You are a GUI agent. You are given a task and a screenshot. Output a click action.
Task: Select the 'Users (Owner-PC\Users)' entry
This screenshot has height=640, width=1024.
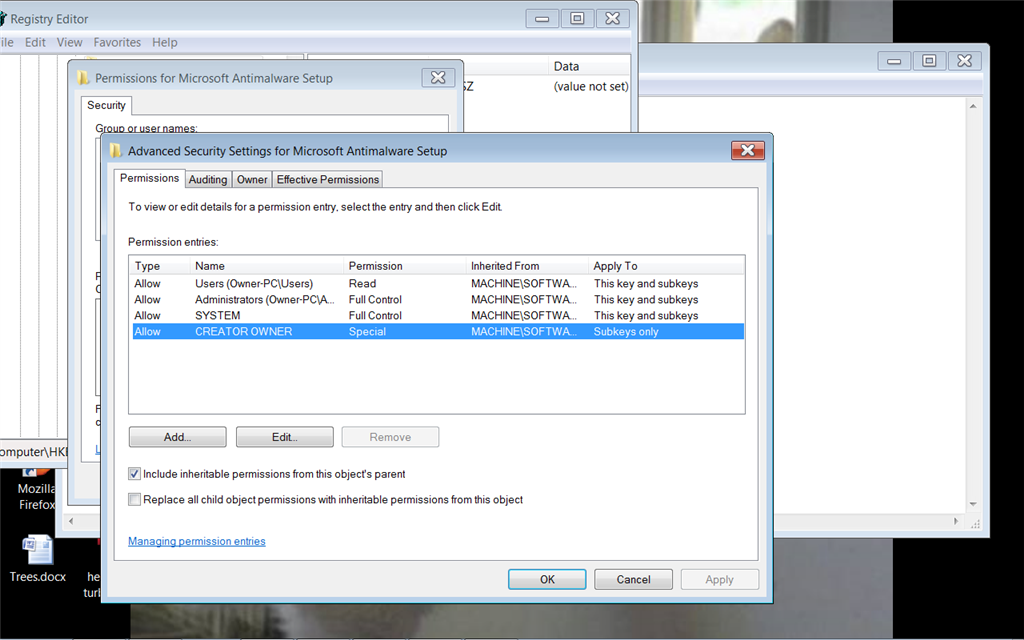(x=438, y=283)
